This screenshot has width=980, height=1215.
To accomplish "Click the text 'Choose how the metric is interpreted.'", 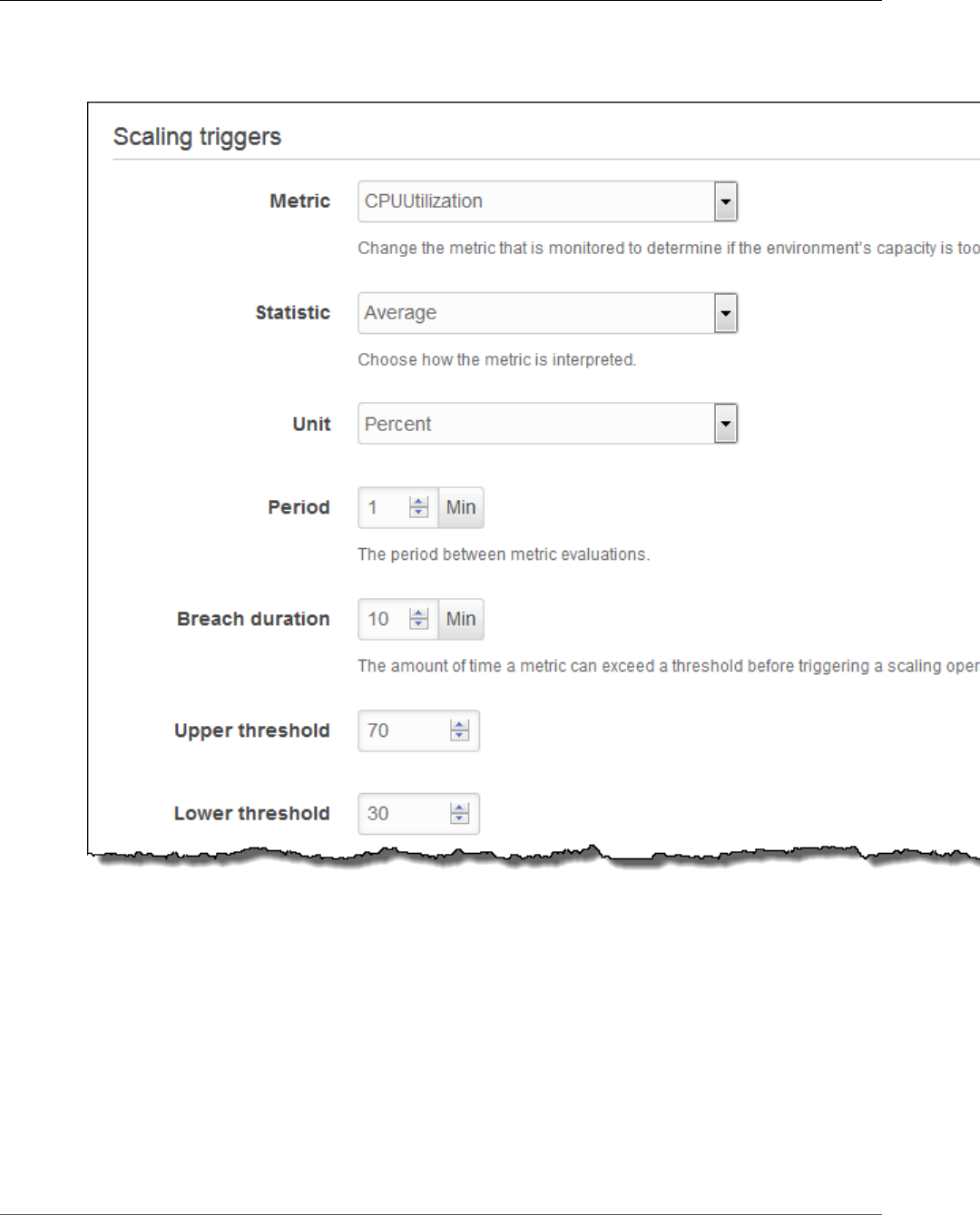I will [x=497, y=360].
